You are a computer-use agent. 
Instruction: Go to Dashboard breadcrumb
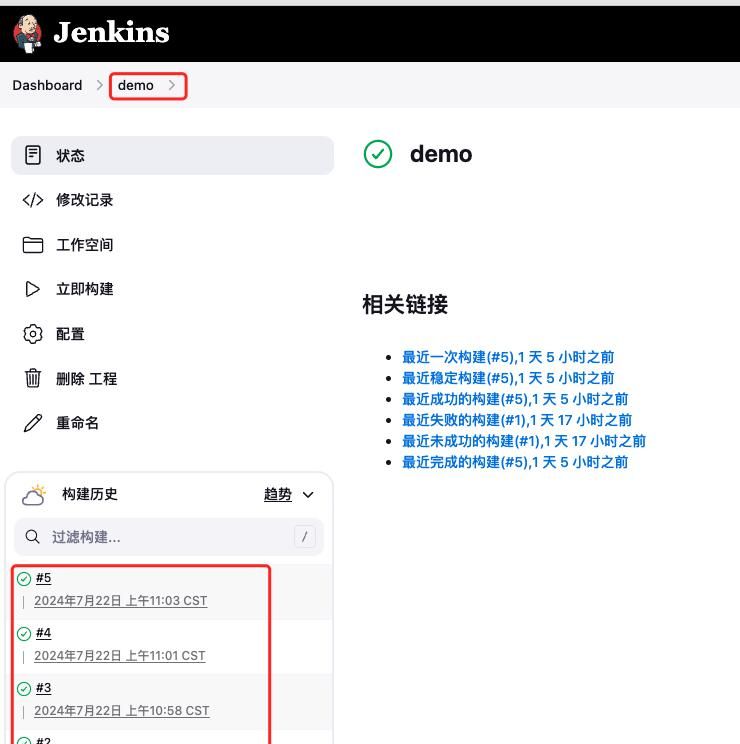pos(47,85)
